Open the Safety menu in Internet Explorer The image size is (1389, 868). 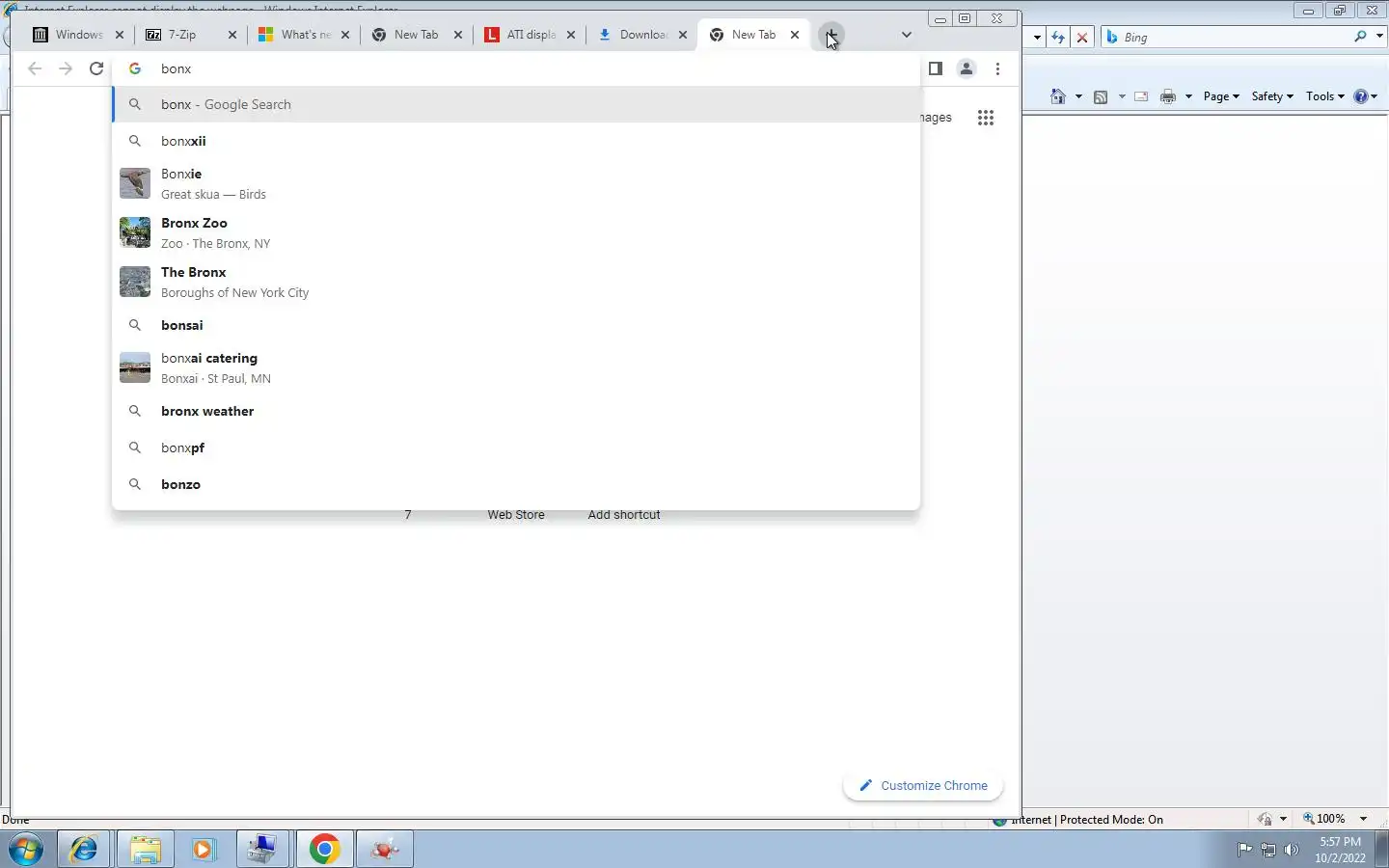point(1272,96)
